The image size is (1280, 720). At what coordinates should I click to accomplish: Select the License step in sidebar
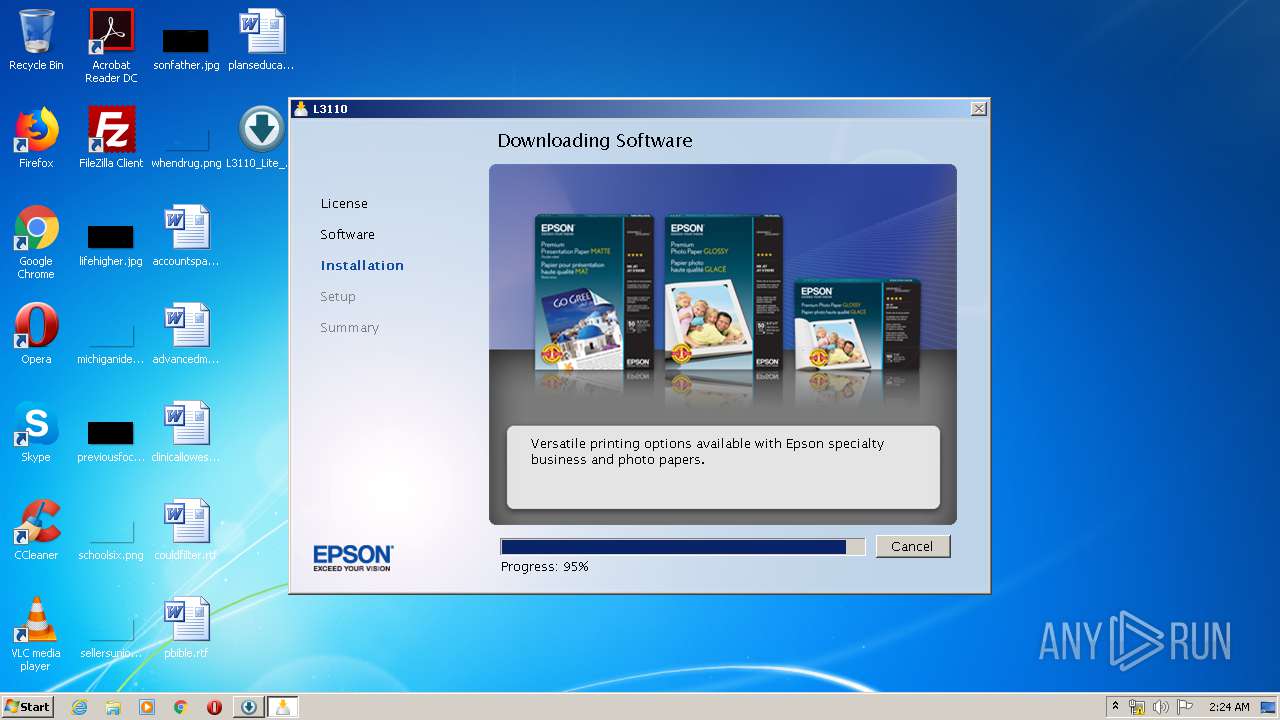[x=344, y=203]
